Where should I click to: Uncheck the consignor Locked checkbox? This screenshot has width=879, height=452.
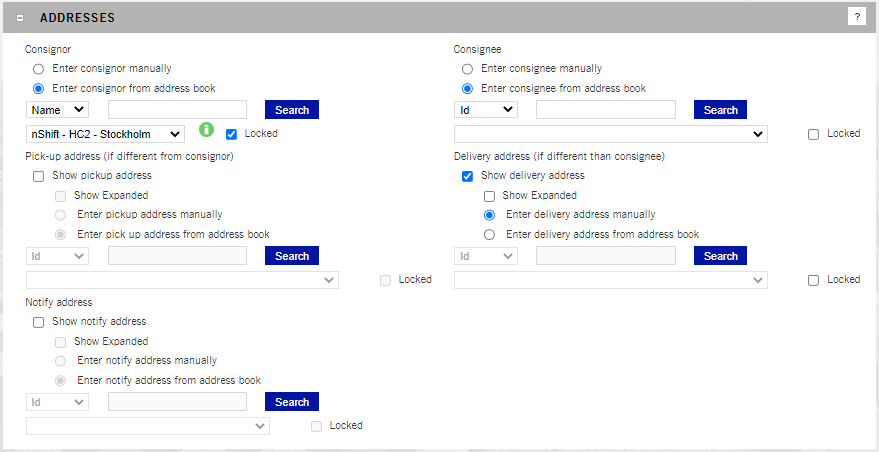coord(232,134)
